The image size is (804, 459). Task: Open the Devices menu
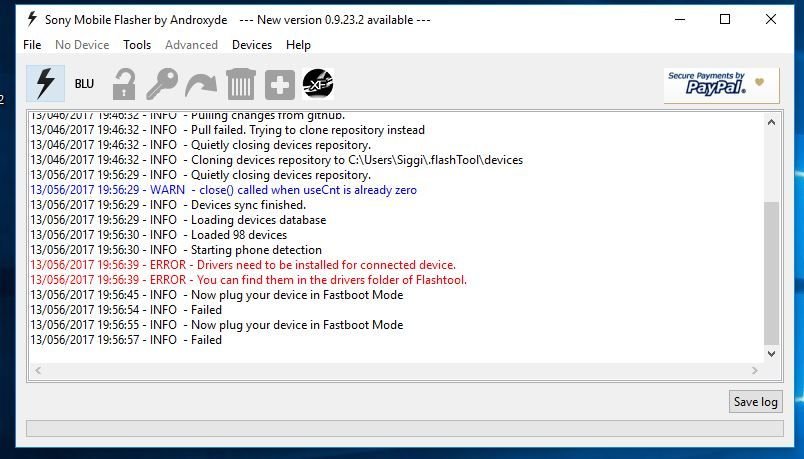252,45
